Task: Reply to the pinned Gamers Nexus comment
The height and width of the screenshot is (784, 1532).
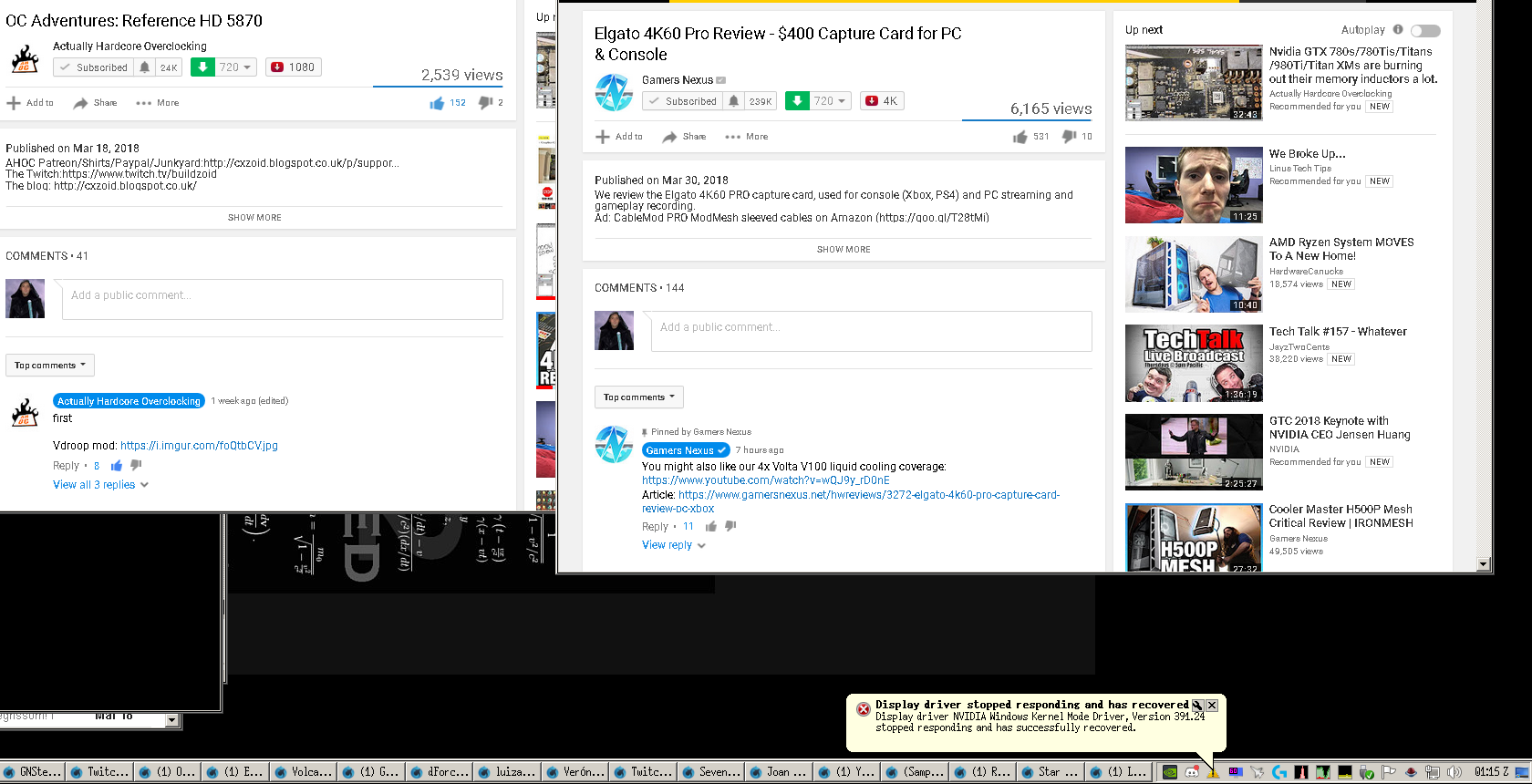Action: coord(655,527)
